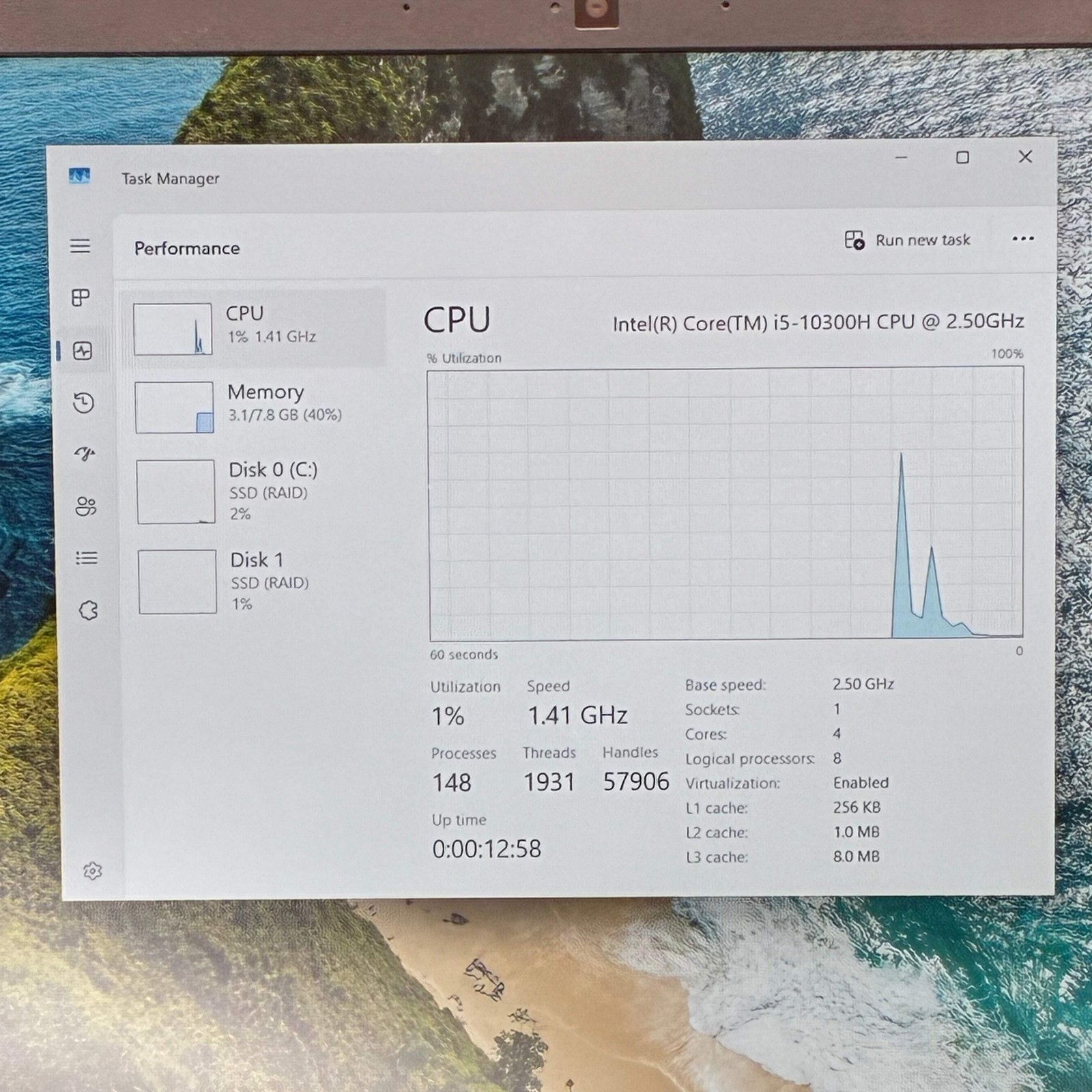Click the Virtualization Enabled value
The image size is (1092, 1092).
pyautogui.click(x=861, y=783)
